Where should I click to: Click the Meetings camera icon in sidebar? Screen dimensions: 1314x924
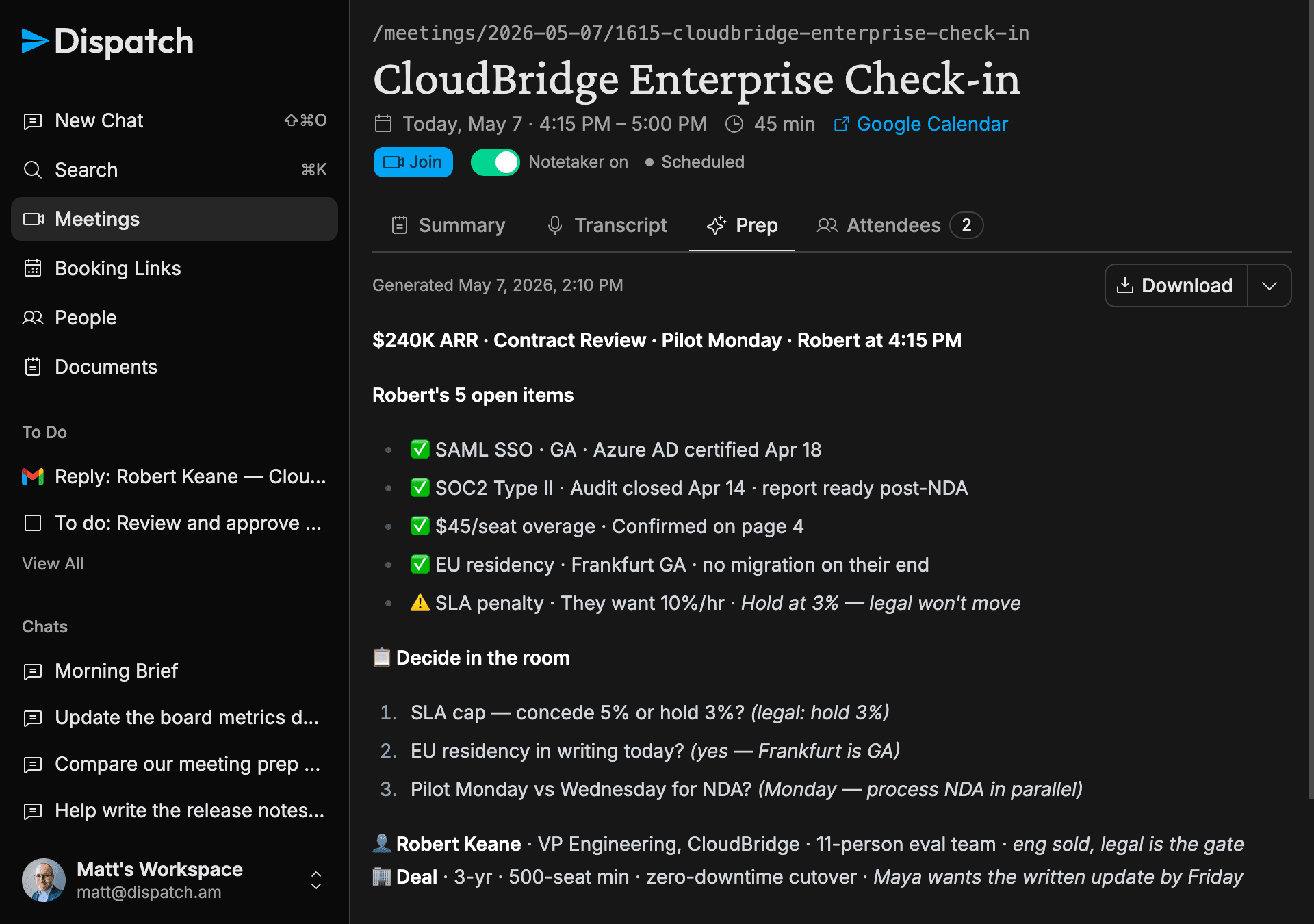[33, 219]
